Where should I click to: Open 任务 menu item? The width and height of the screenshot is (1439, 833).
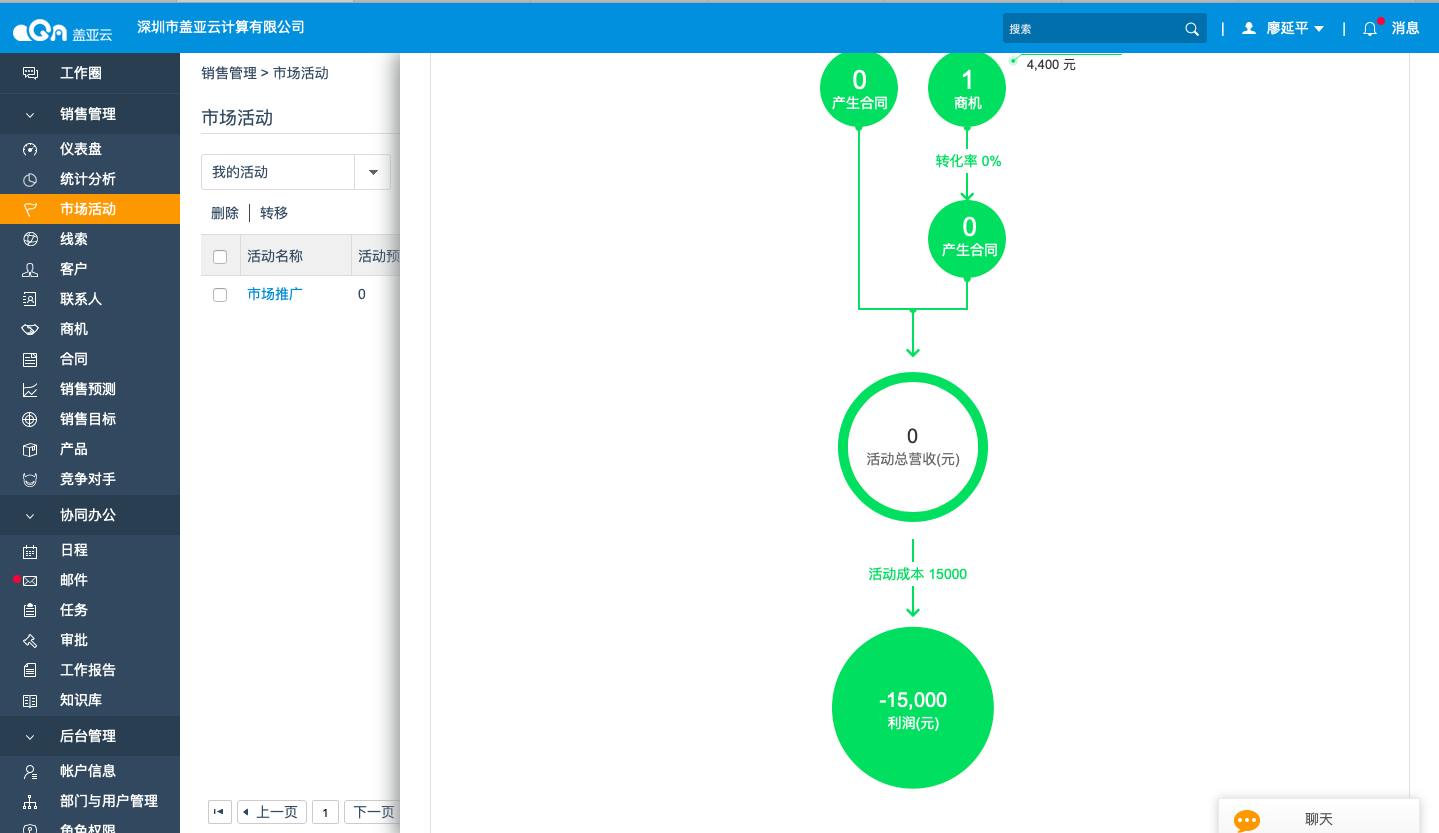pos(74,610)
